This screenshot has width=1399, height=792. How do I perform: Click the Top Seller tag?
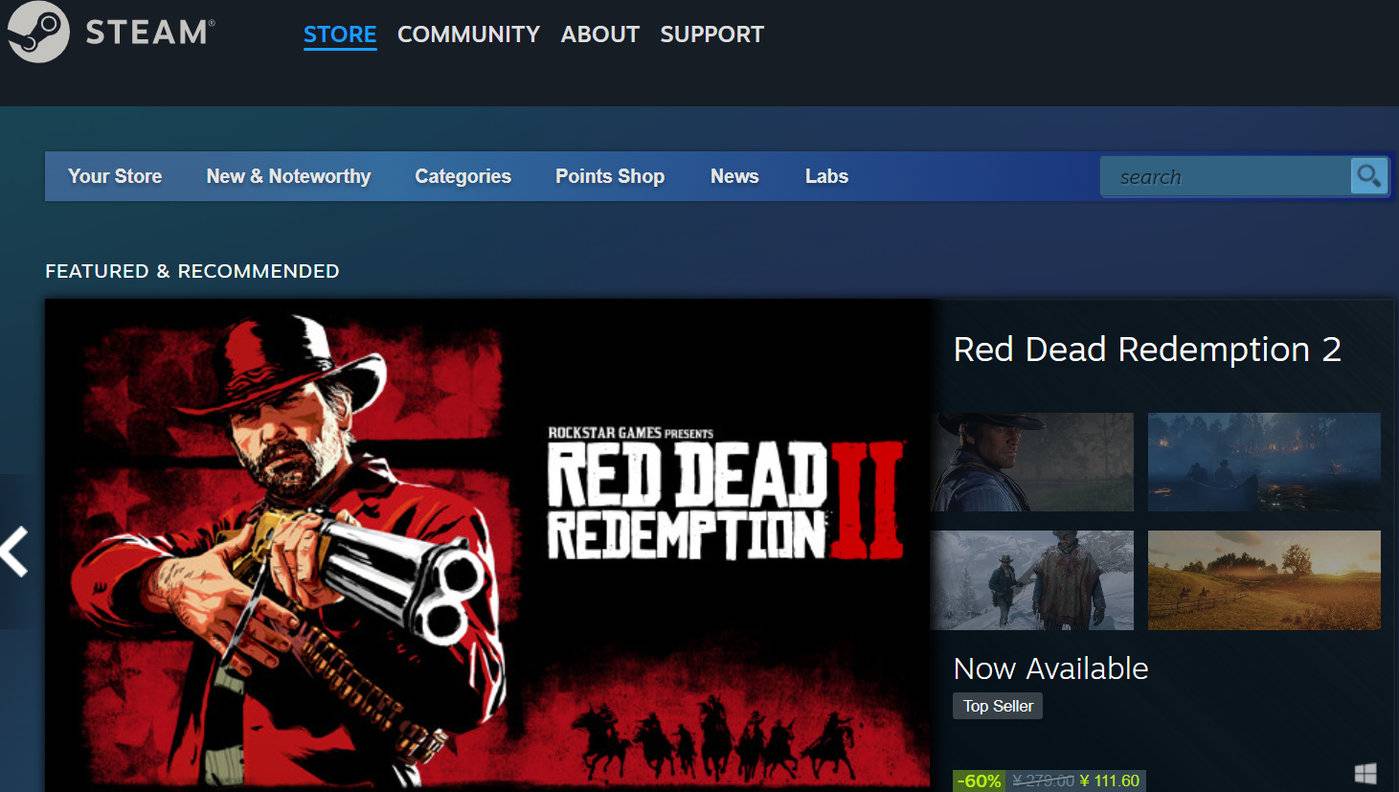coord(998,706)
